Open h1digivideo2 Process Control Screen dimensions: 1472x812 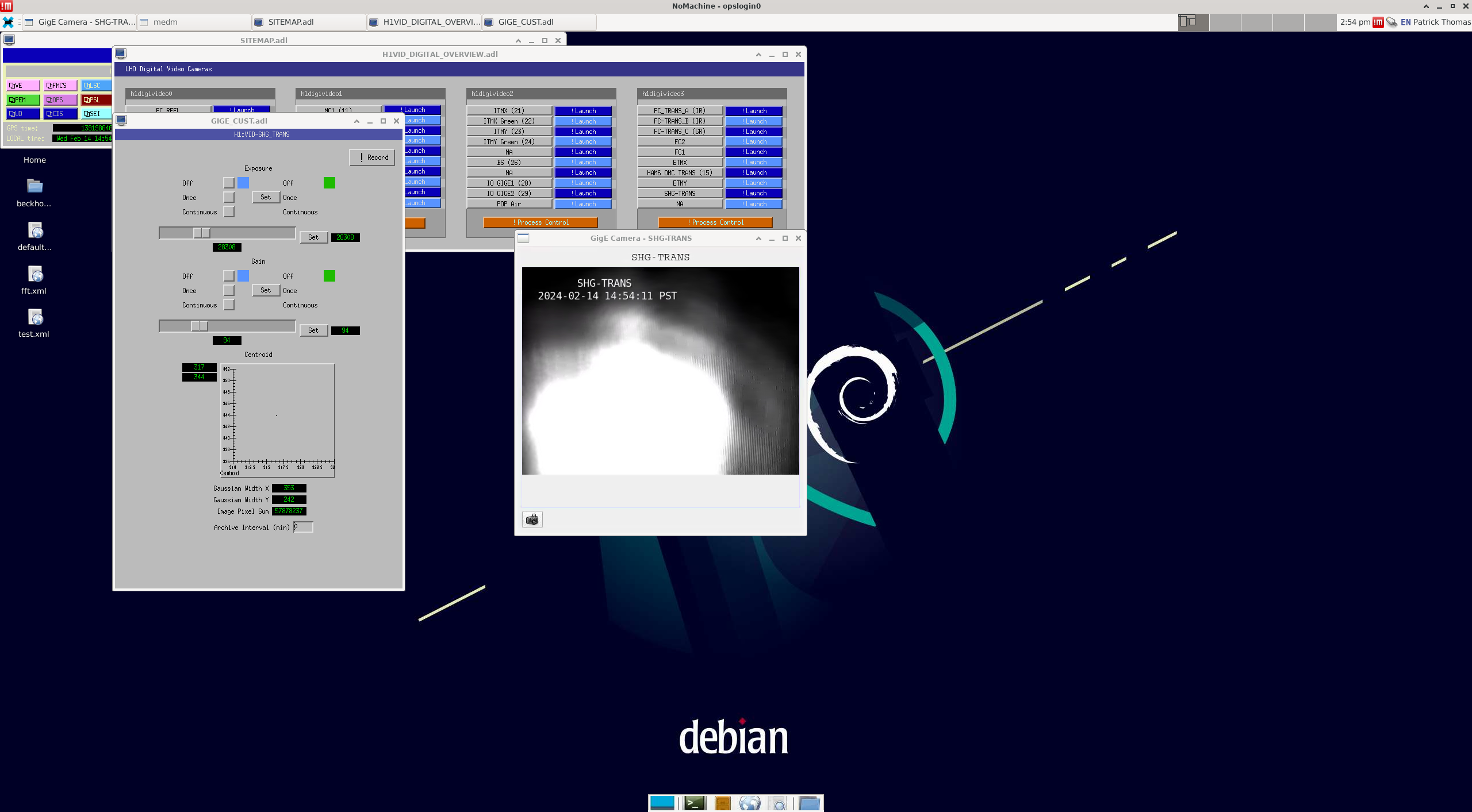[x=540, y=222]
